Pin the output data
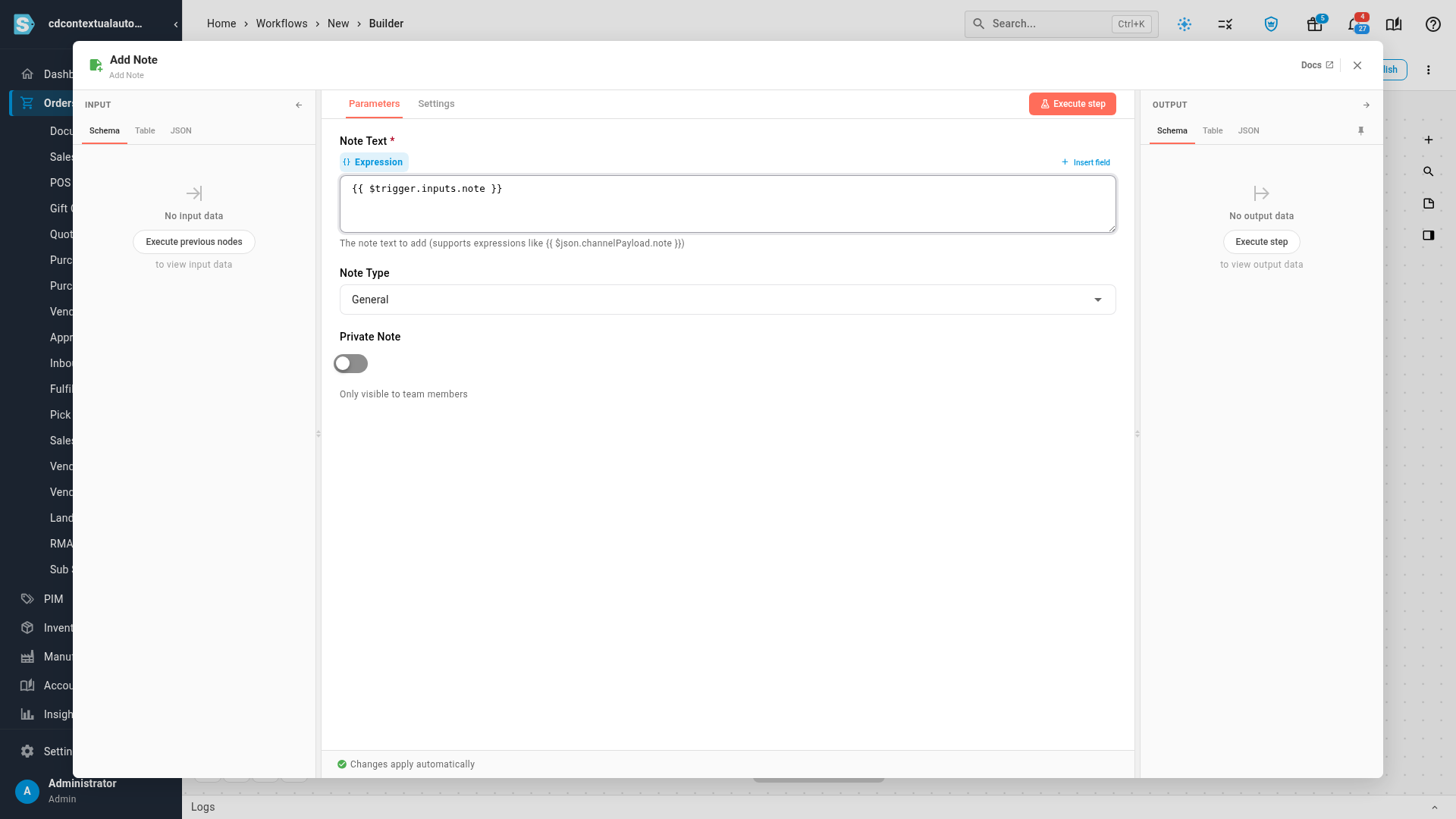The image size is (1456, 819). 1360,130
